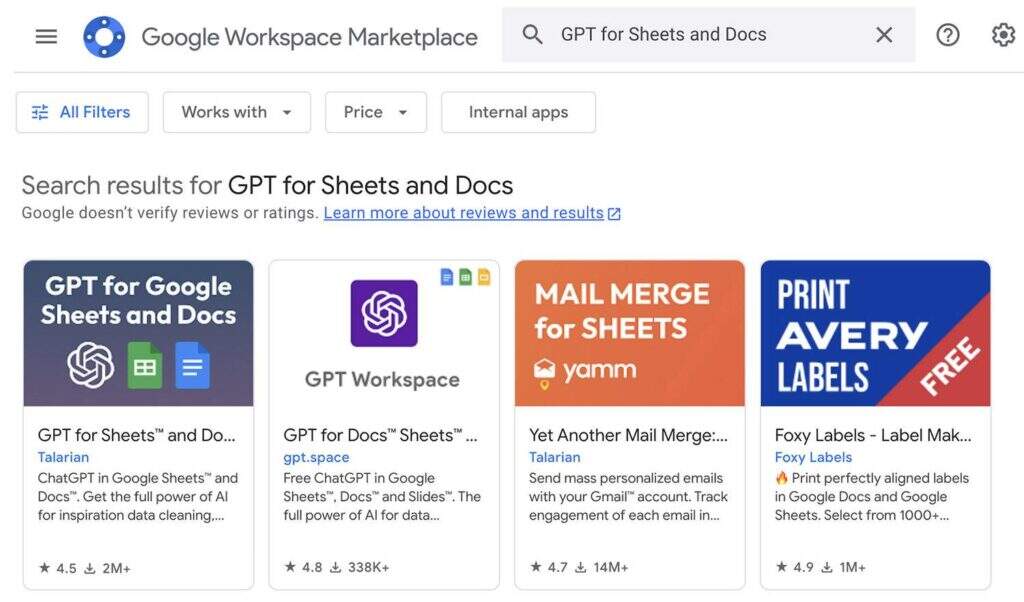The height and width of the screenshot is (602, 1024).
Task: Open the GPT Workspace app thumbnail
Action: (x=384, y=333)
